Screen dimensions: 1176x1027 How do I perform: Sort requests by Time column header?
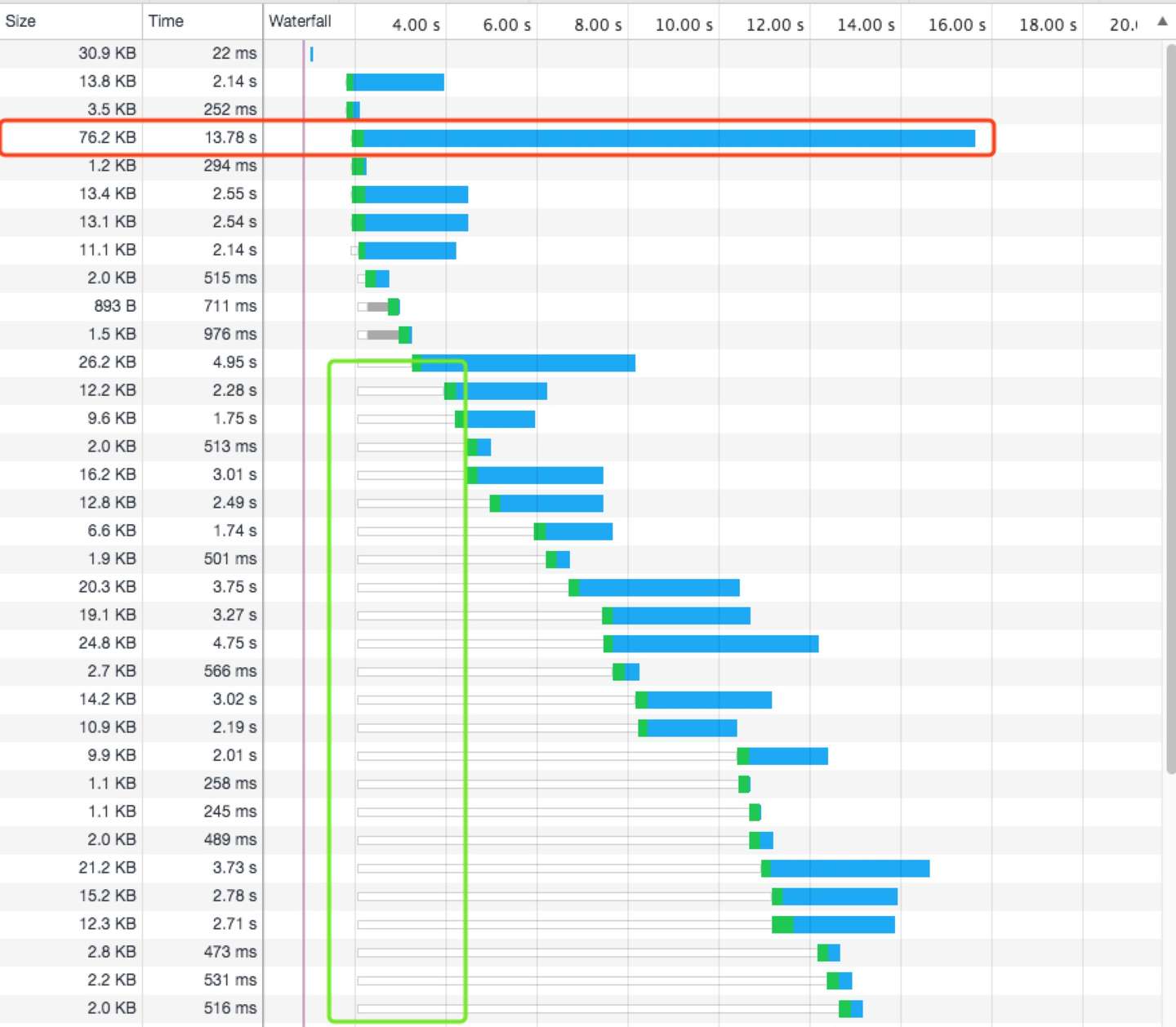coord(203,21)
